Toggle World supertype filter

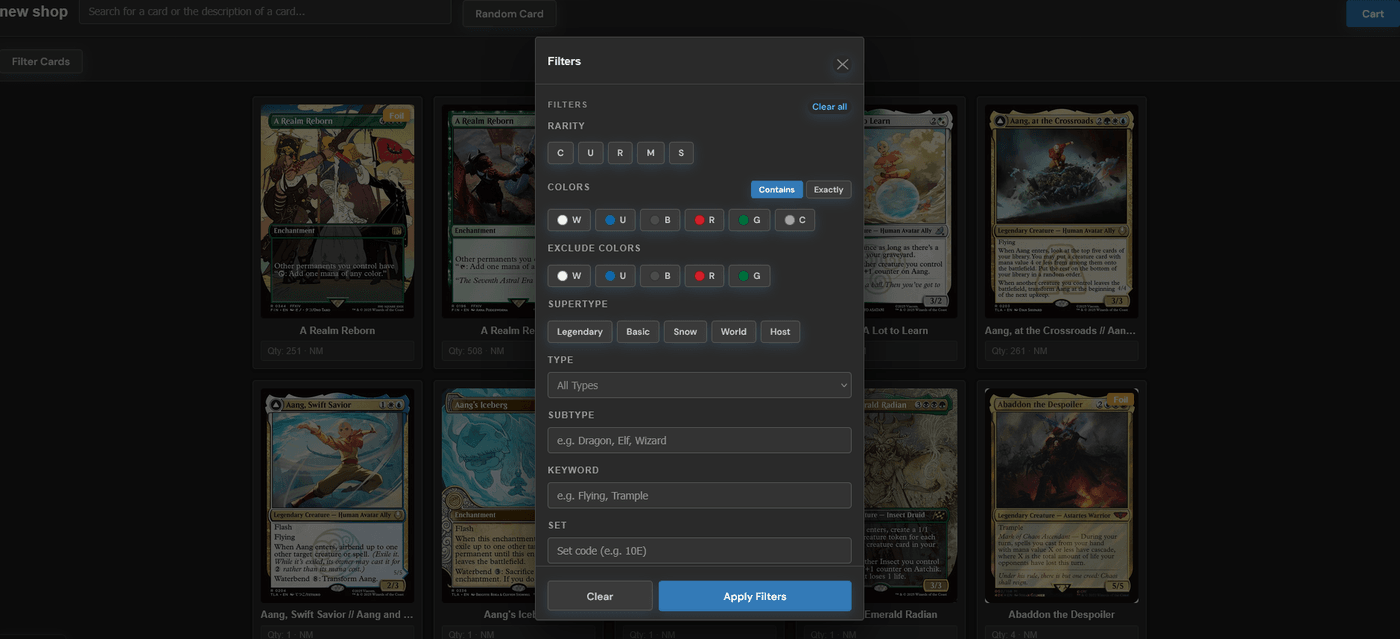coord(734,332)
